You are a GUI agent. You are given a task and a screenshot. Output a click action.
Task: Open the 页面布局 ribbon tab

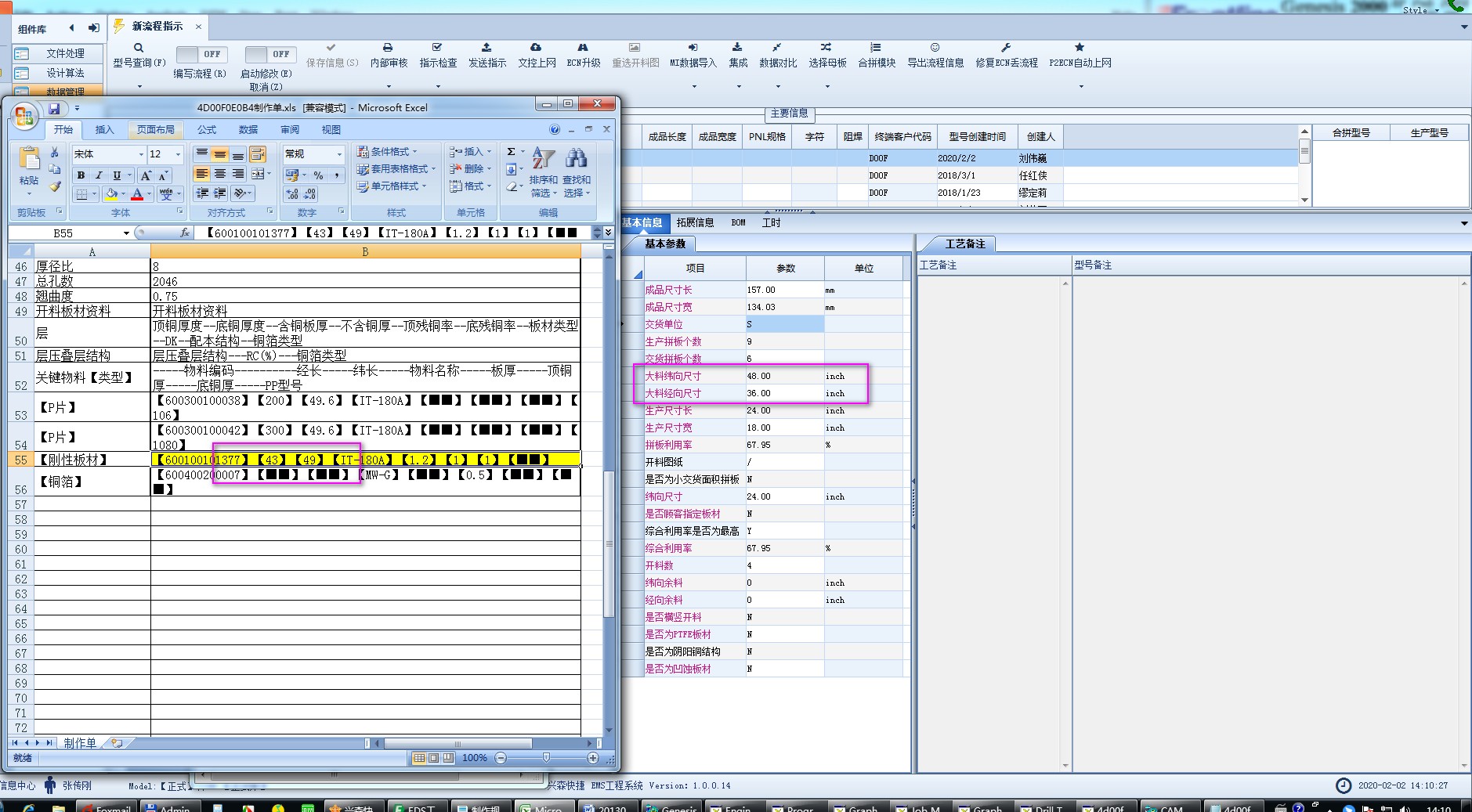(x=156, y=130)
